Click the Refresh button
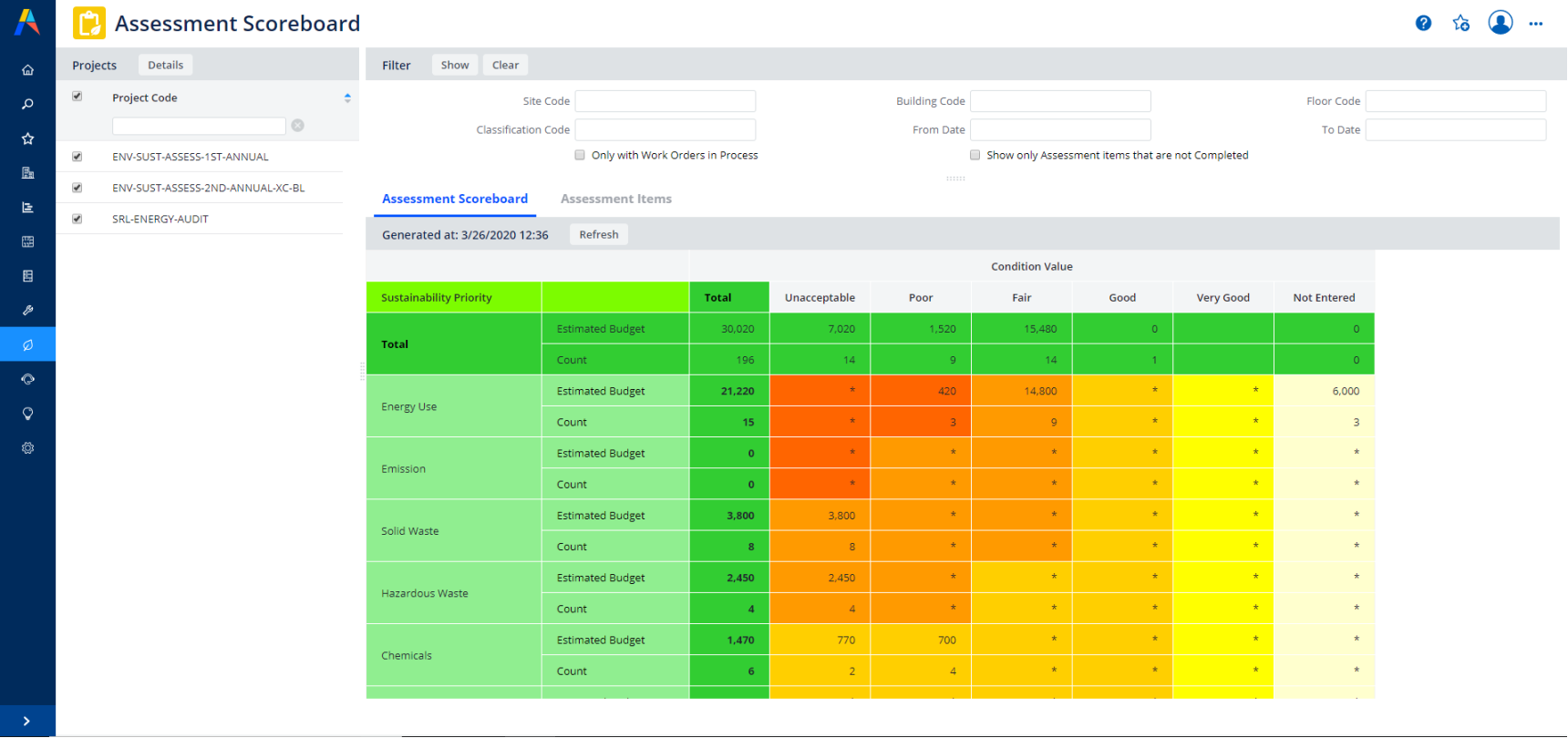The image size is (1568, 738). point(598,234)
